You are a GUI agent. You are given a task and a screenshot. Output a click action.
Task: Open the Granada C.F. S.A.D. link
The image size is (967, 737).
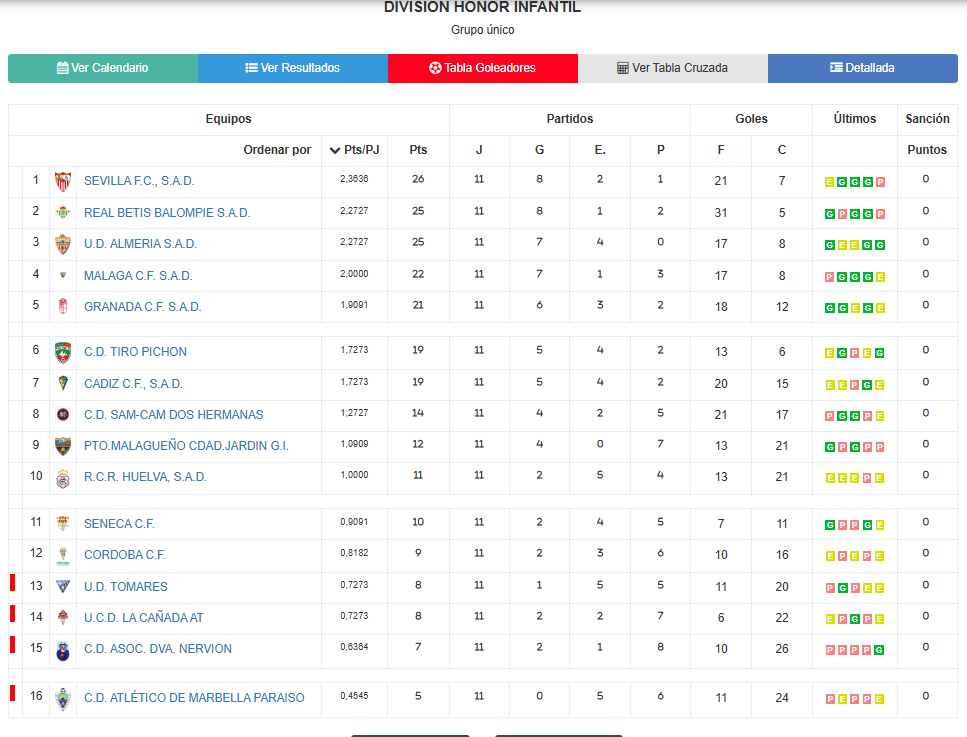point(142,307)
